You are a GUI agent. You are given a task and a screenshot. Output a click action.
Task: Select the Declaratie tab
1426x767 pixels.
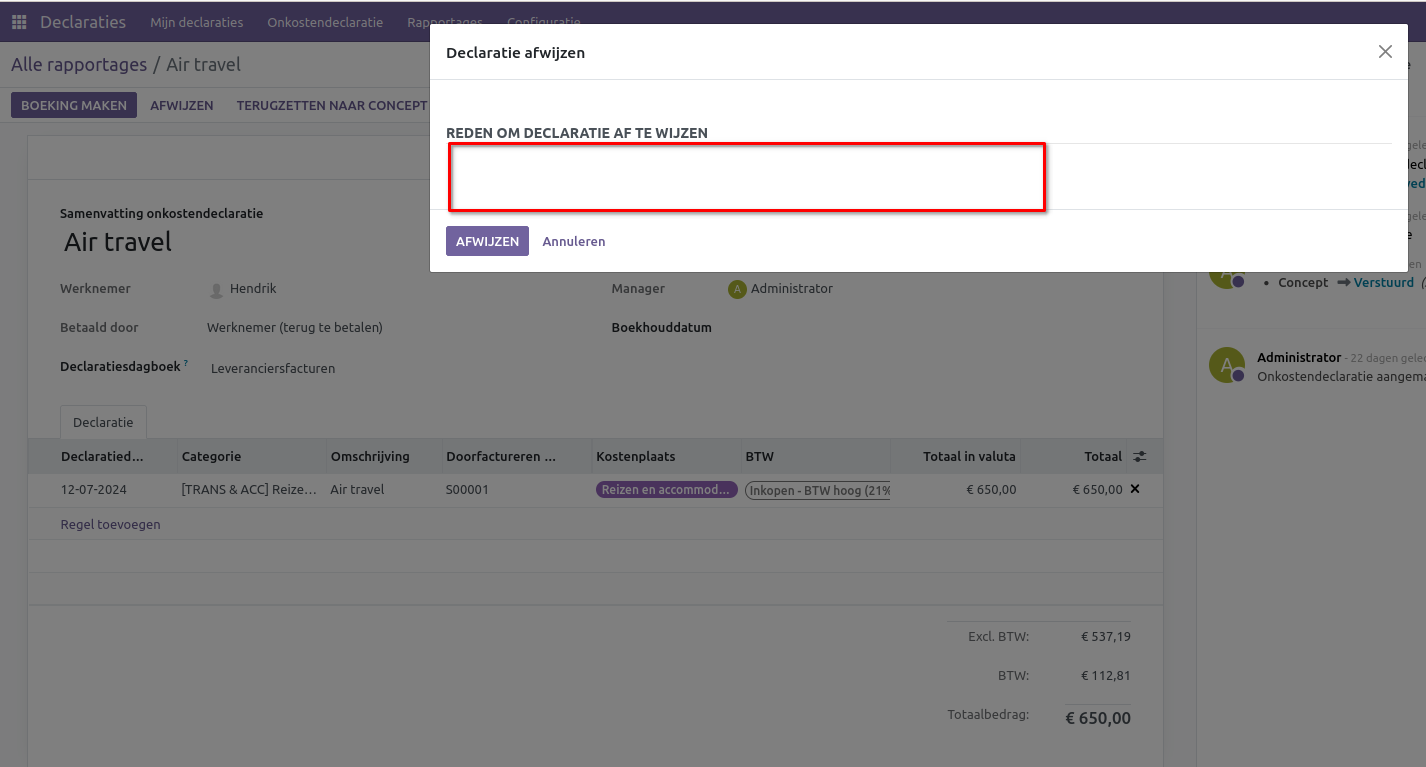click(x=103, y=423)
